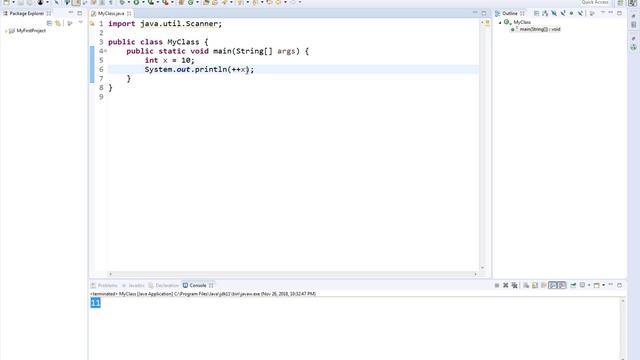Click console output 11
640x360 pixels.
point(96,302)
